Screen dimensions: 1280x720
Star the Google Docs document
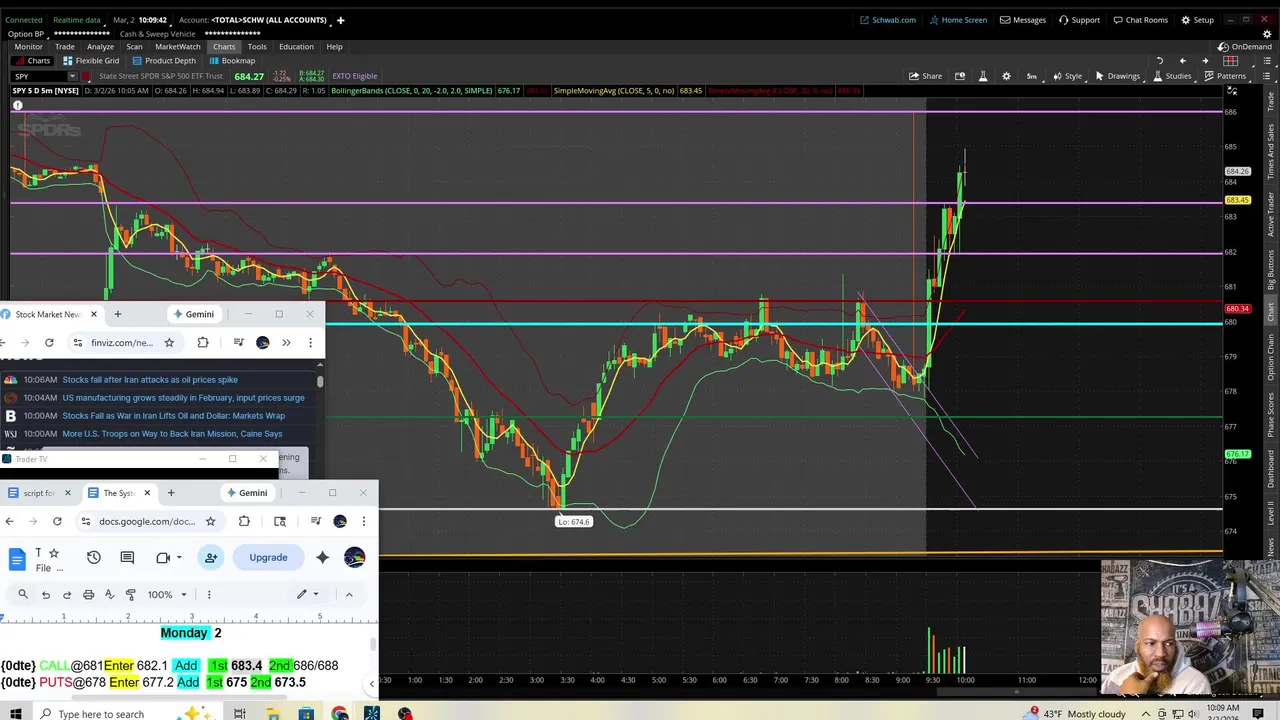click(54, 553)
